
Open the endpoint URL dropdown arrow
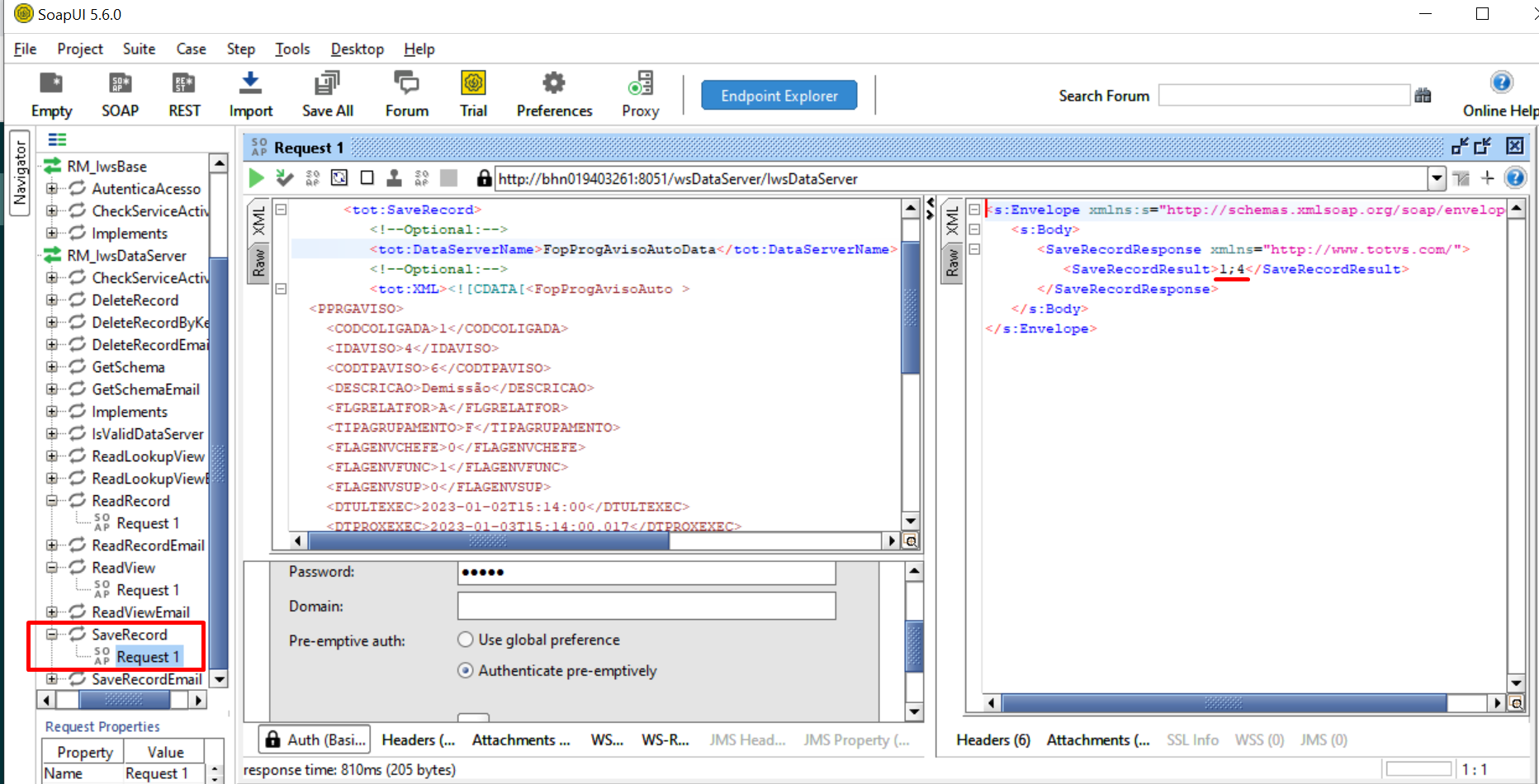[x=1437, y=178]
